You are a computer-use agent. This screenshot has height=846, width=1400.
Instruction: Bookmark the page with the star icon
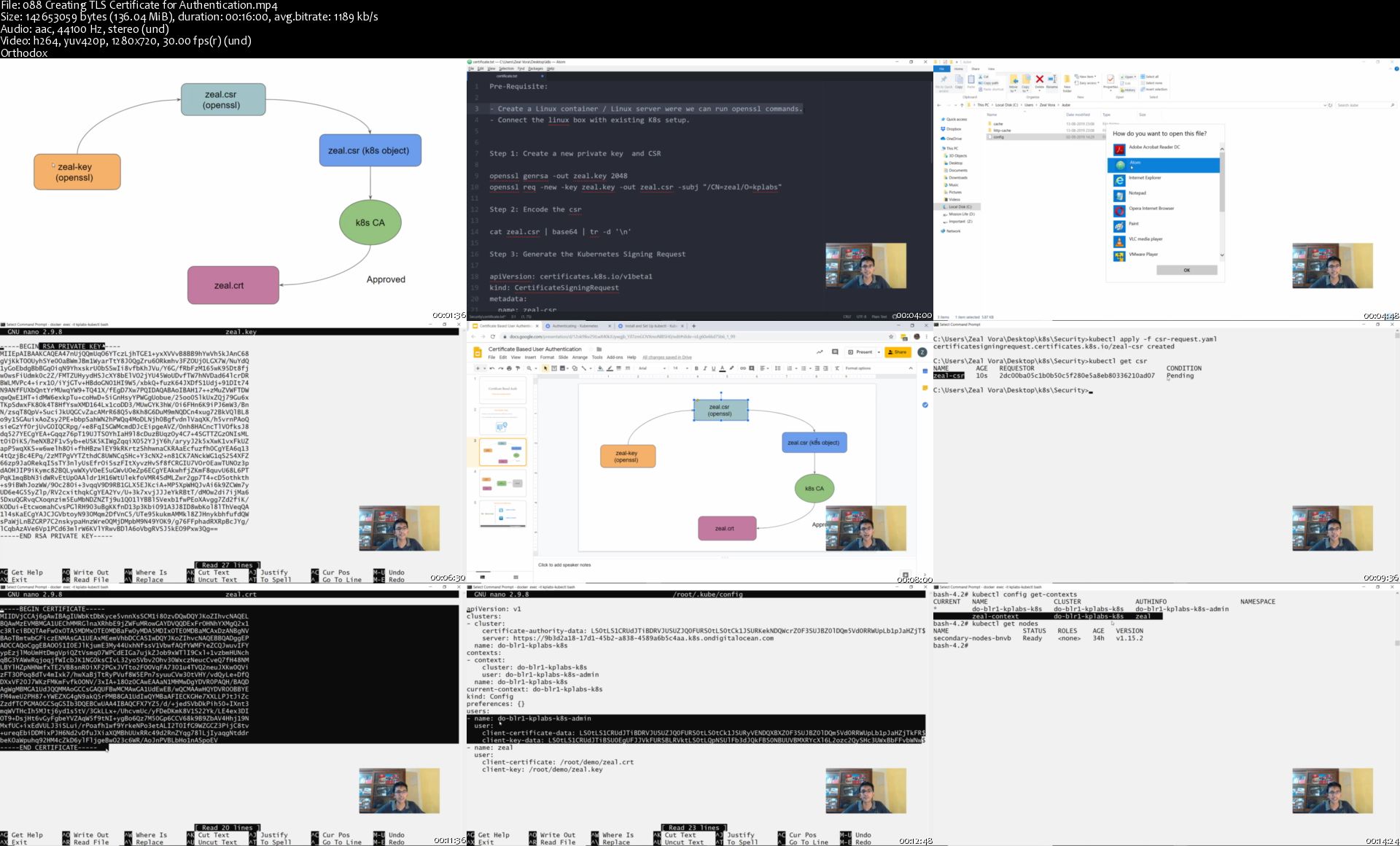[891, 336]
